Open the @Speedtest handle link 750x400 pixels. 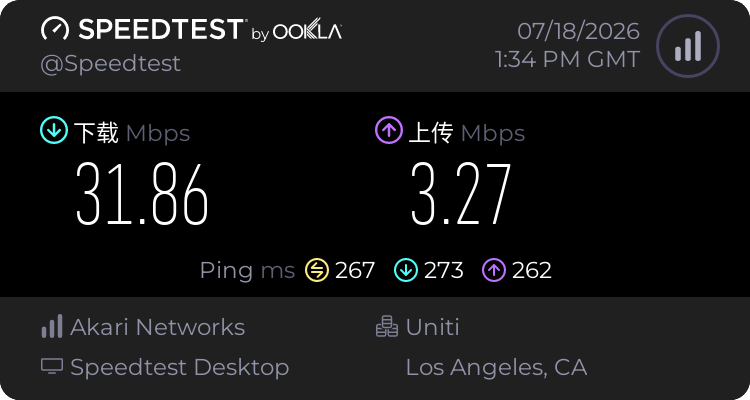tap(110, 64)
